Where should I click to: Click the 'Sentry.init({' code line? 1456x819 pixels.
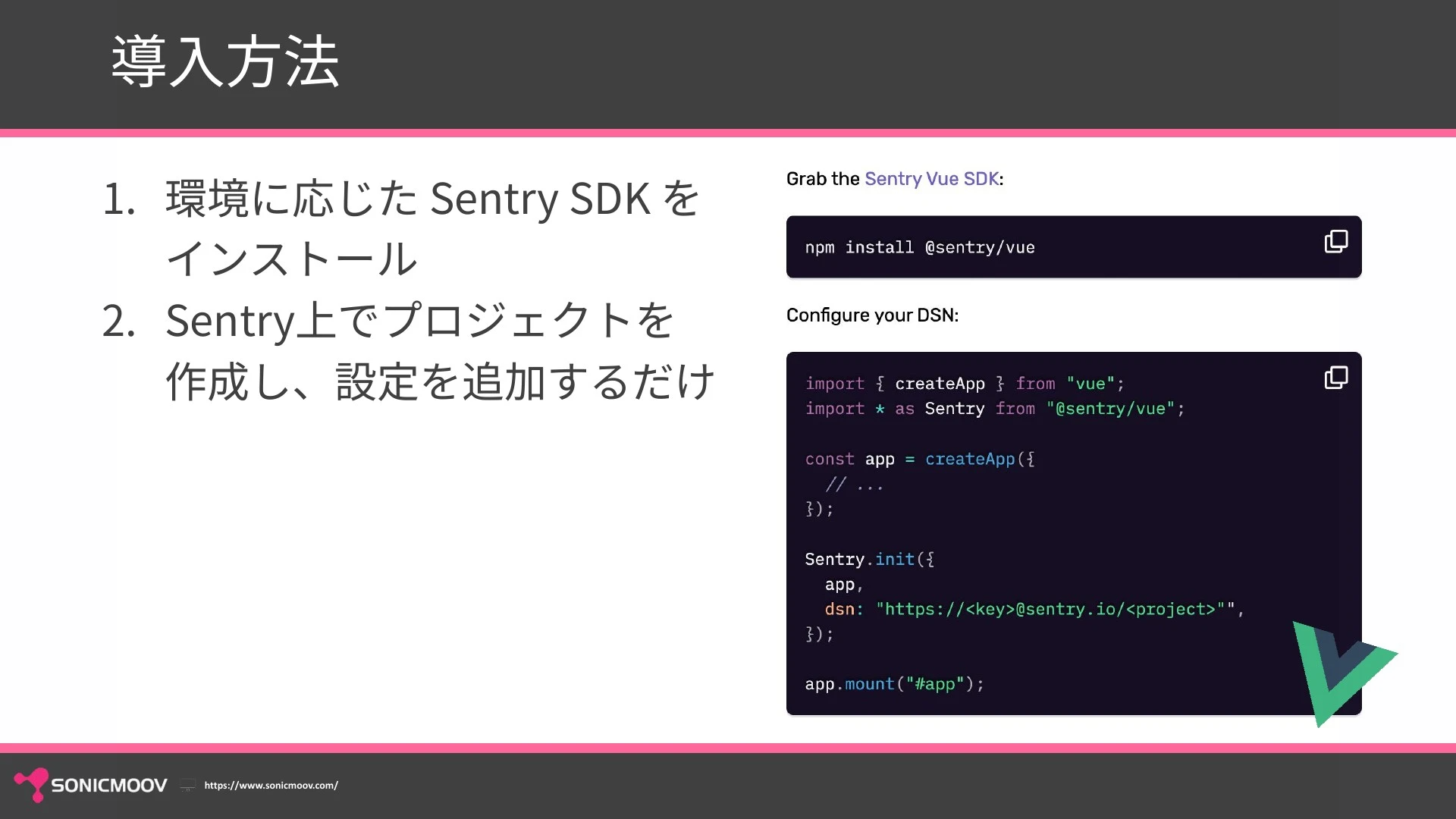pos(870,560)
